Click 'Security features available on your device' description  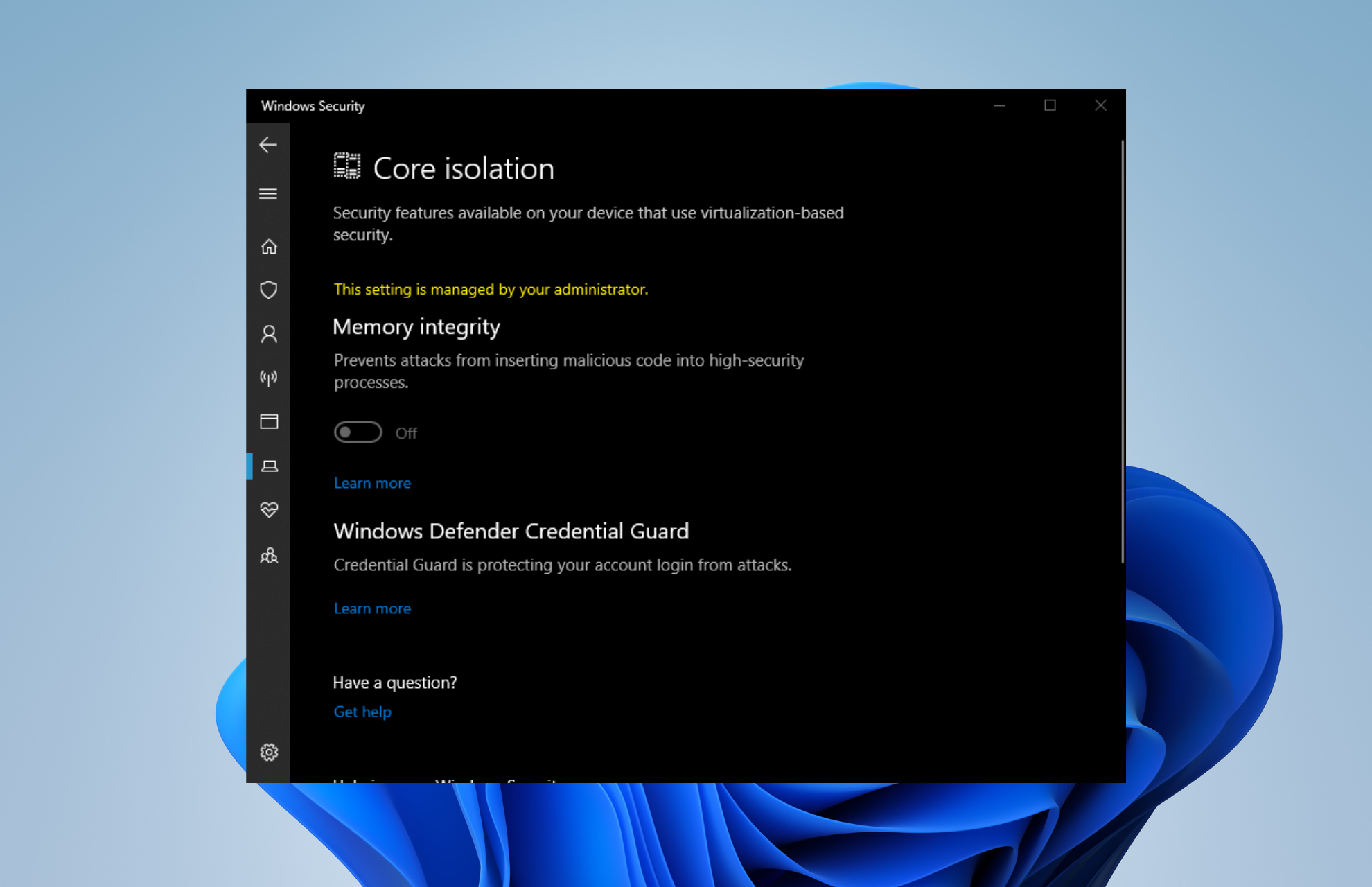(x=588, y=223)
